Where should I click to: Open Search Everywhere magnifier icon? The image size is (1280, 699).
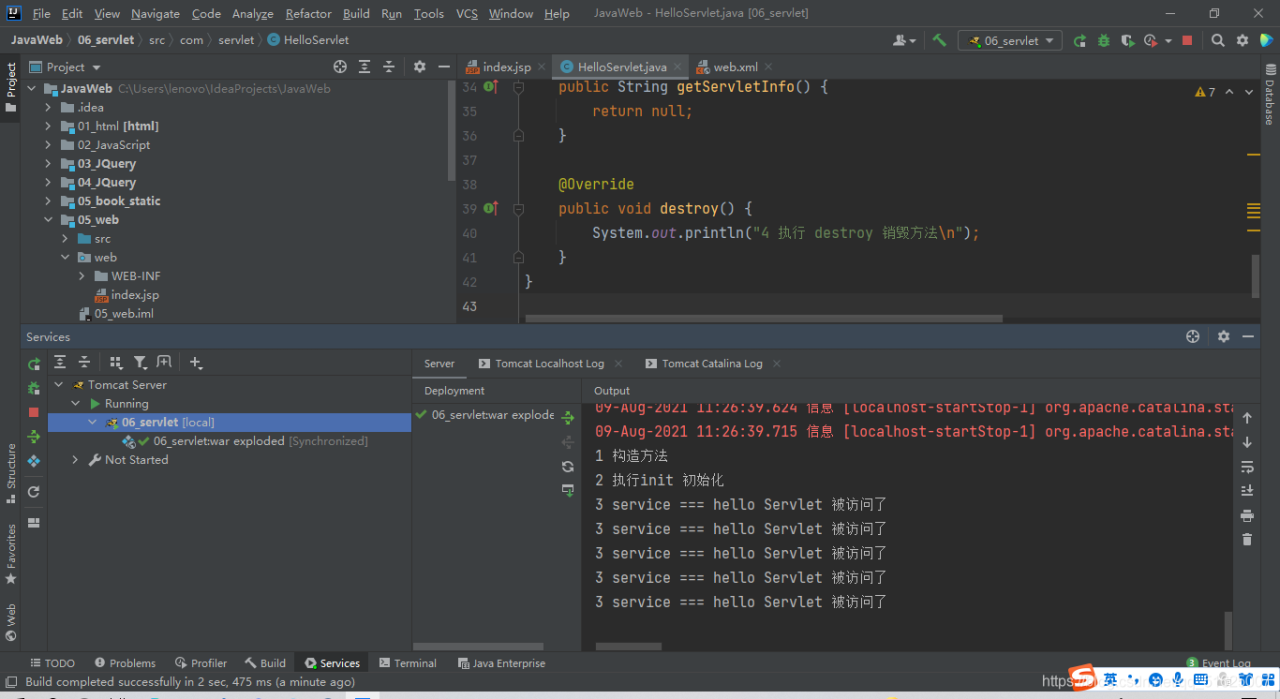pyautogui.click(x=1217, y=41)
